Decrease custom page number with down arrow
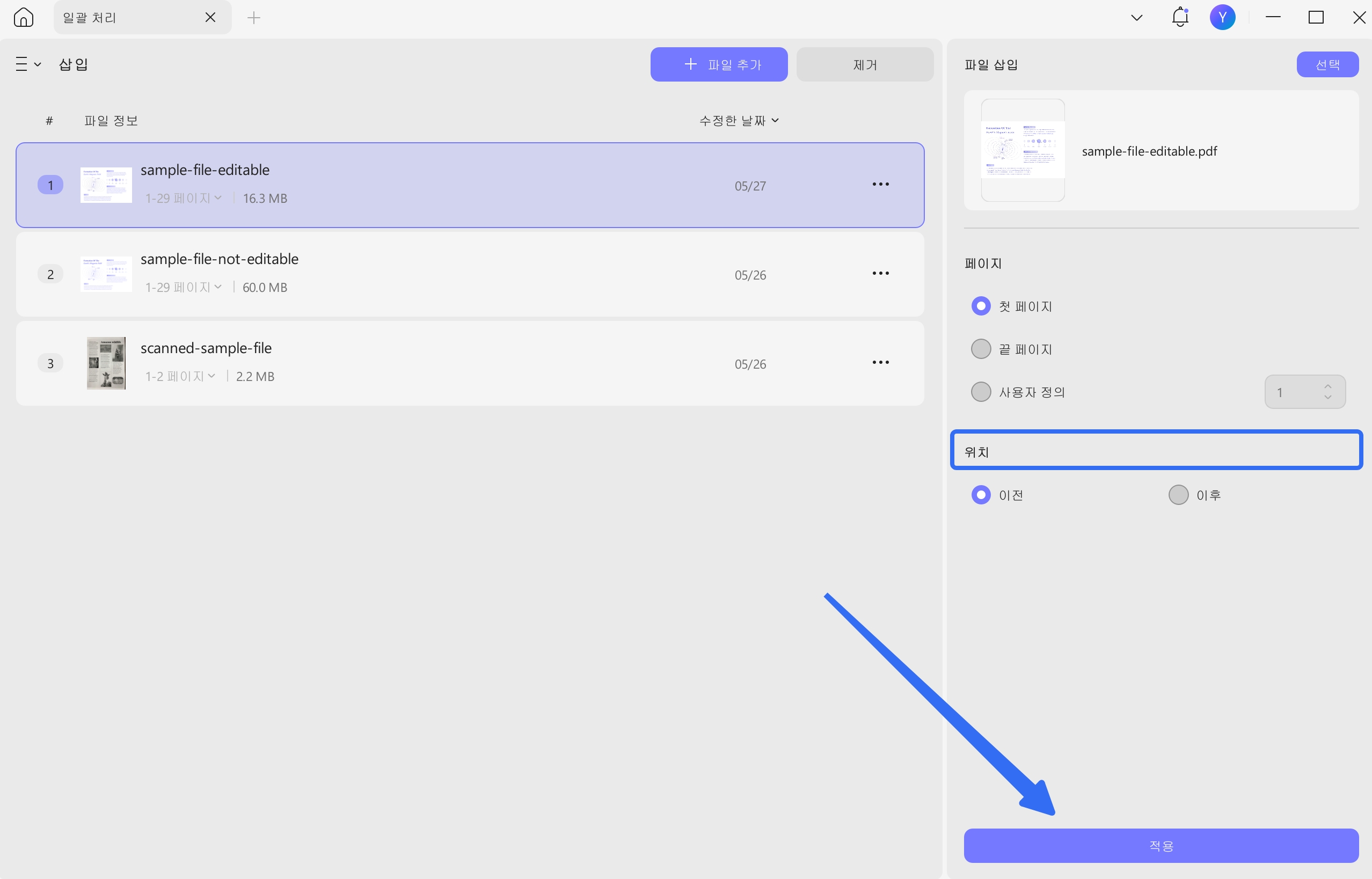 (x=1327, y=397)
